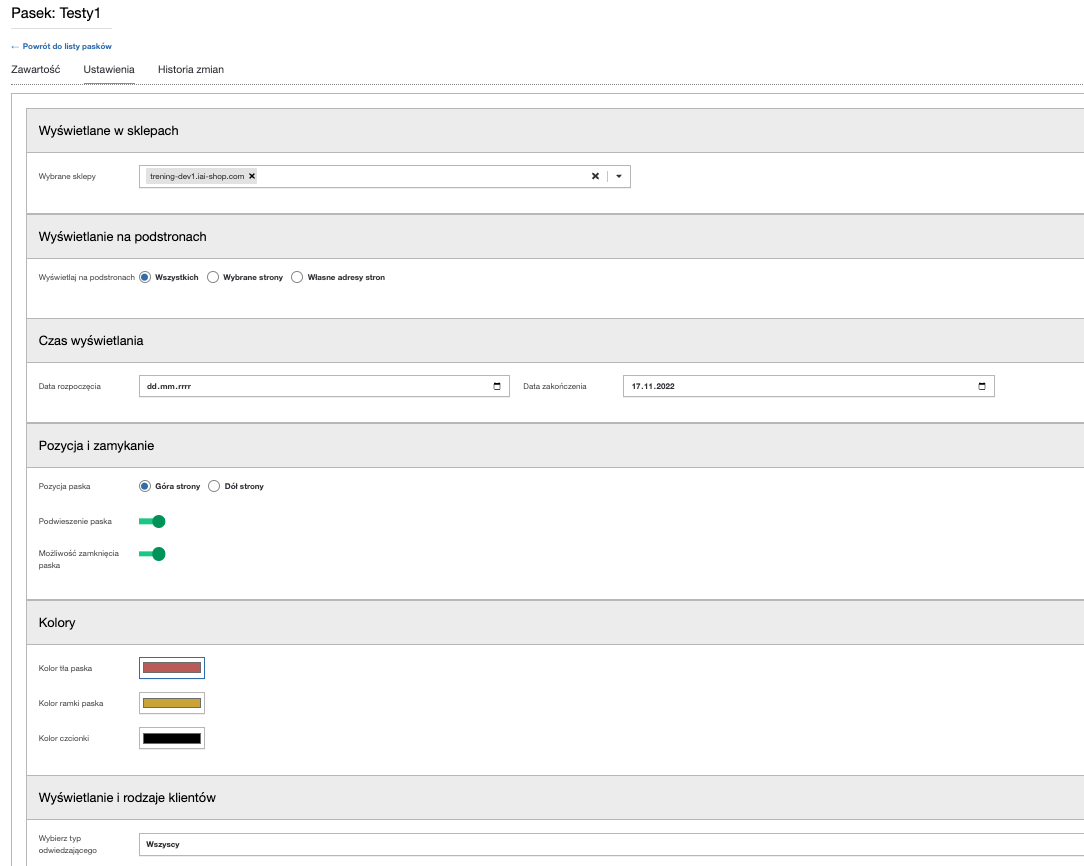The image size is (1084, 866).
Task: Open the Wybrane sklepy dropdown arrow
Action: [x=619, y=176]
